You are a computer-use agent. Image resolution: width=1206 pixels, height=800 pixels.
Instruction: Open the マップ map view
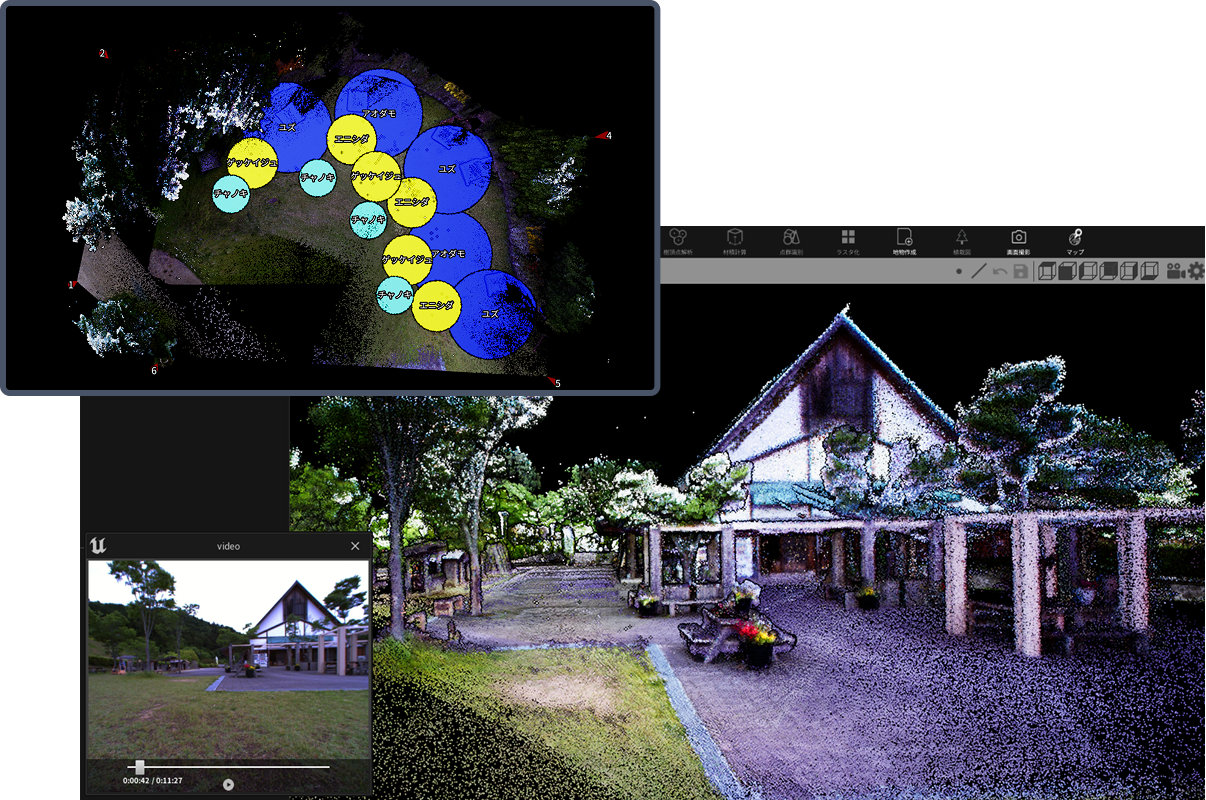1075,240
